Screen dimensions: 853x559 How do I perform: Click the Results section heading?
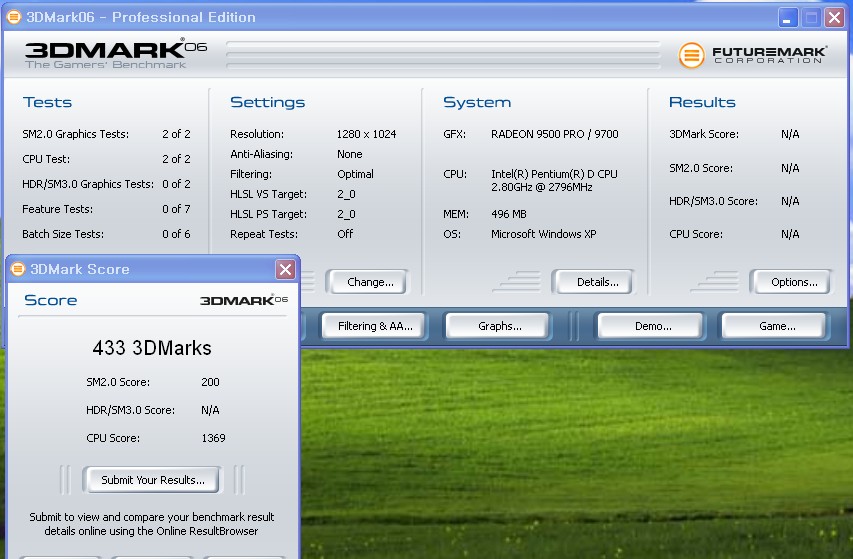click(x=702, y=102)
